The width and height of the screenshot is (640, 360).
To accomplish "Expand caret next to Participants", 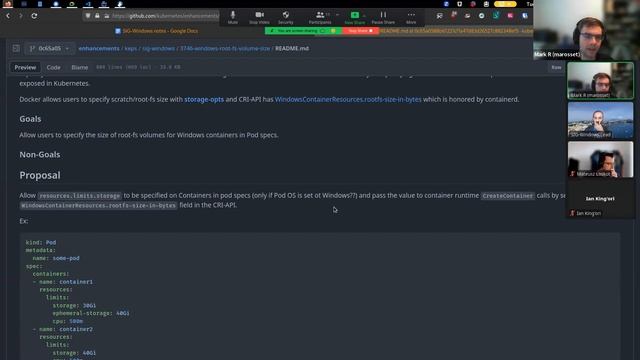I will pyautogui.click(x=337, y=15).
